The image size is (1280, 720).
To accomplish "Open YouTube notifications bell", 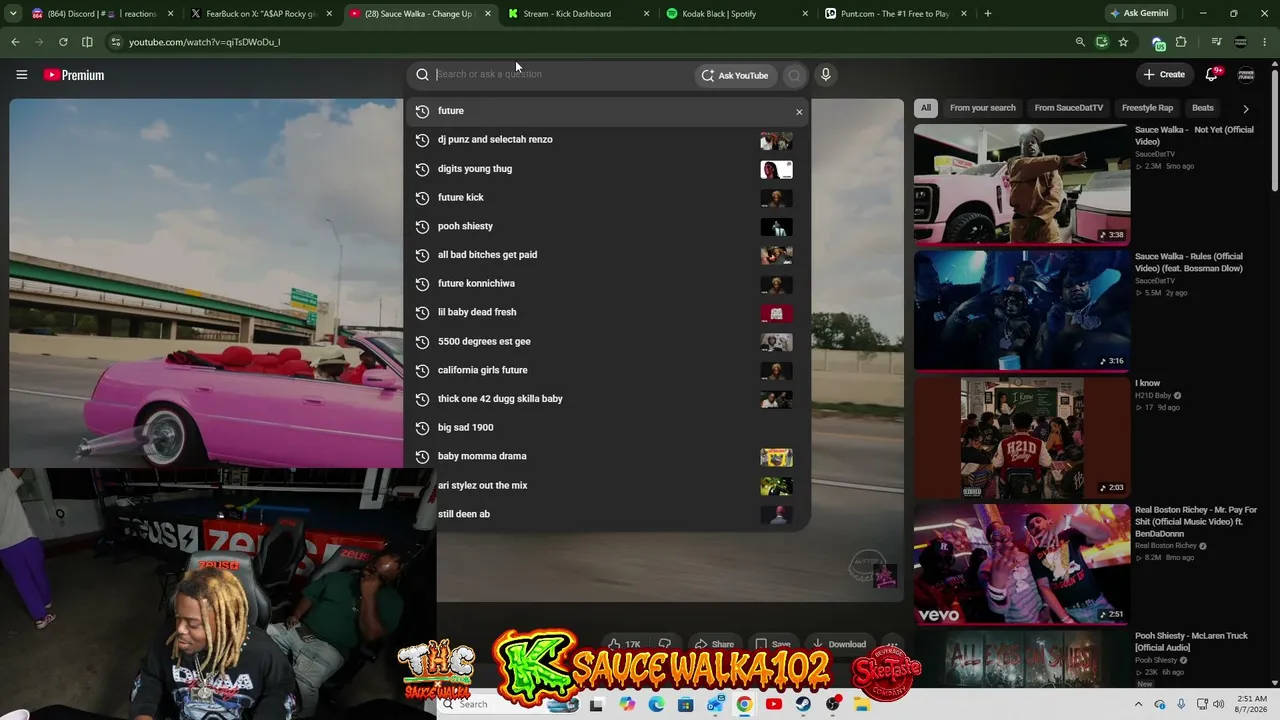I will tap(1212, 74).
